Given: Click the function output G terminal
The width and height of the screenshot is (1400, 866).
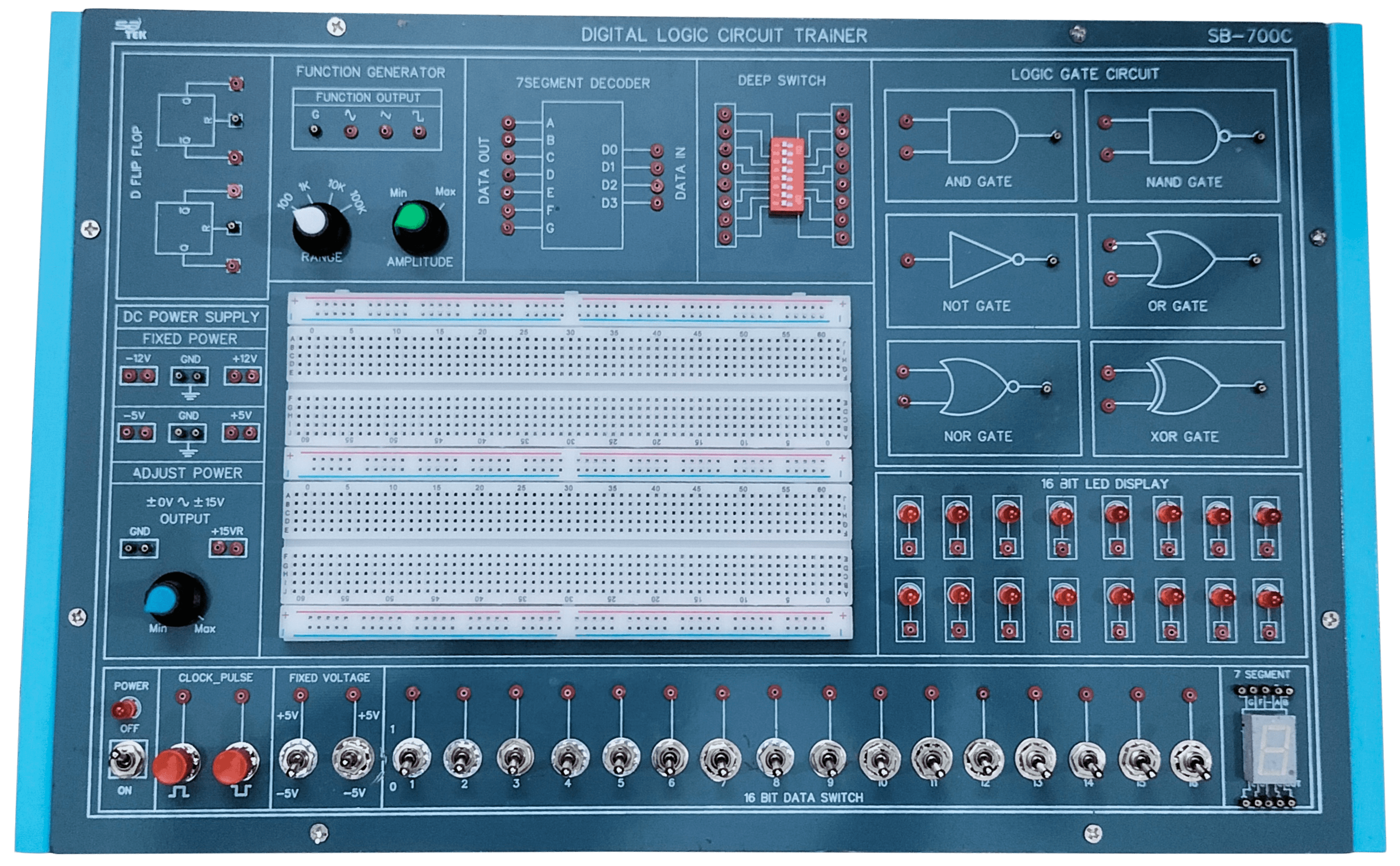Looking at the screenshot, I should (x=315, y=131).
